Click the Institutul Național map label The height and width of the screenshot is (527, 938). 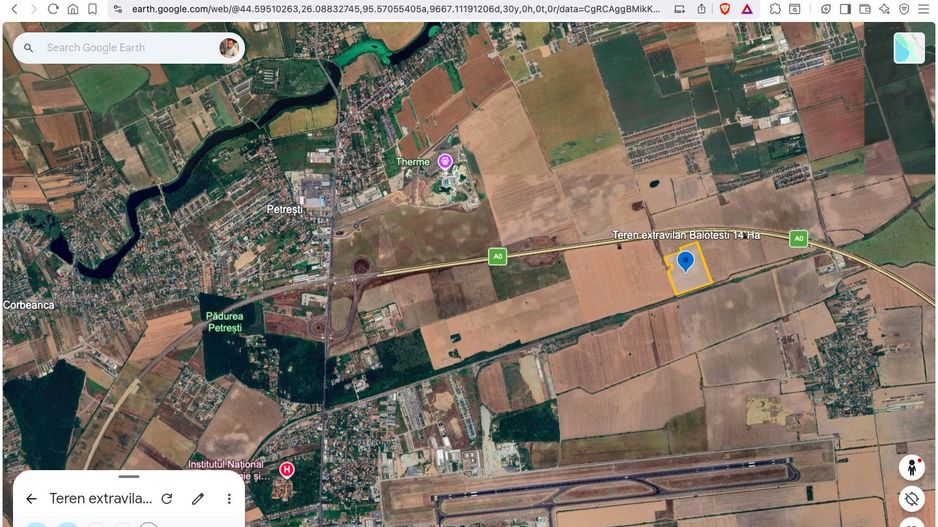[226, 464]
